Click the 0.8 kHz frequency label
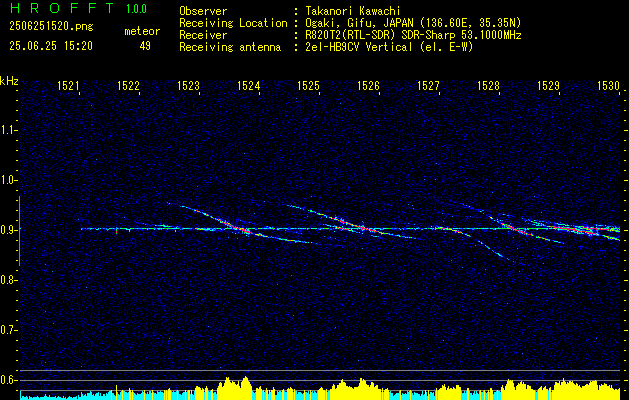This screenshot has height=400, width=629. pyautogui.click(x=7, y=280)
